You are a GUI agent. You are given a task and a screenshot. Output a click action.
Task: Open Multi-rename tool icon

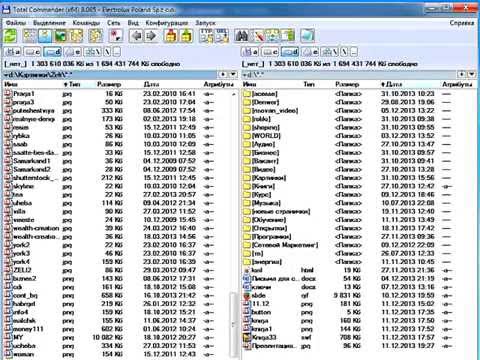(258, 36)
